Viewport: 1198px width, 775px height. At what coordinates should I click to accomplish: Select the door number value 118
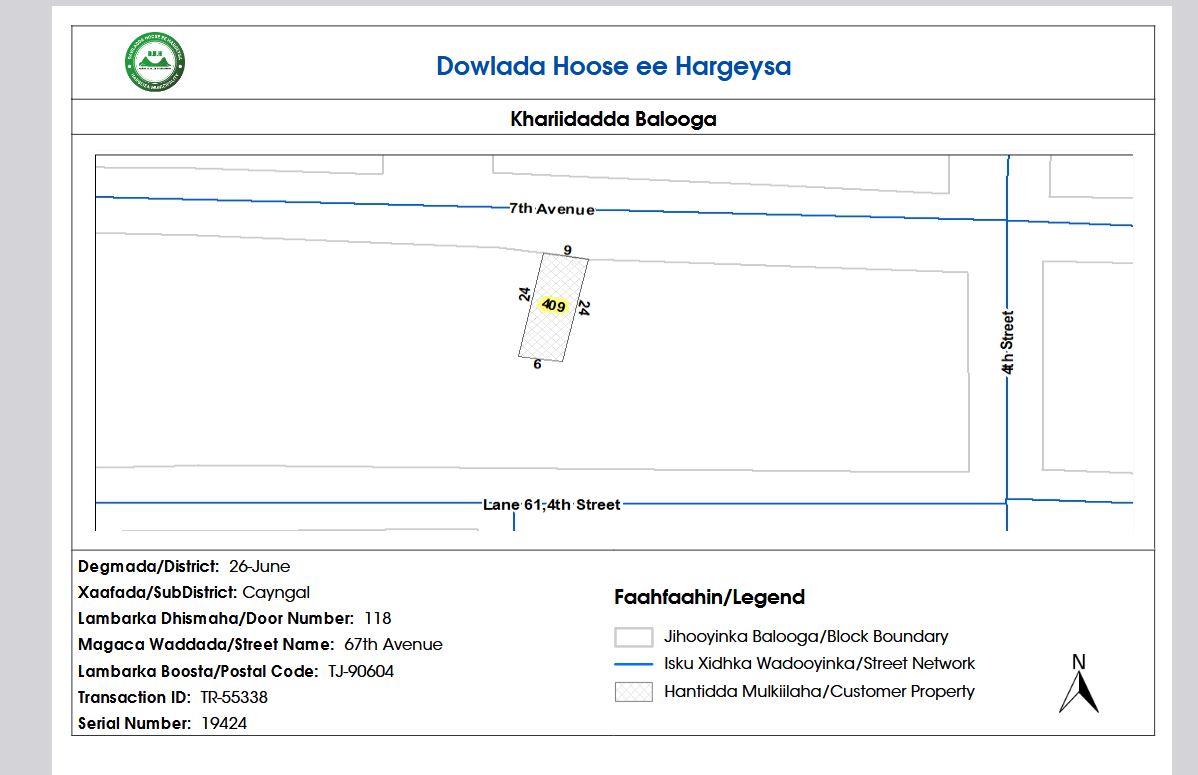click(377, 618)
